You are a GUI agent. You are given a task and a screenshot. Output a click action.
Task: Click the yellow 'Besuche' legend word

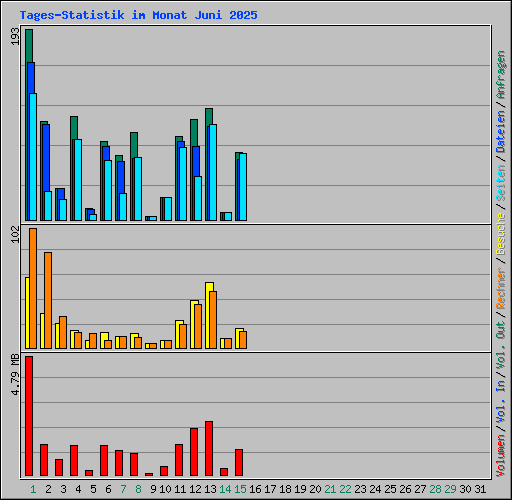tap(500, 234)
